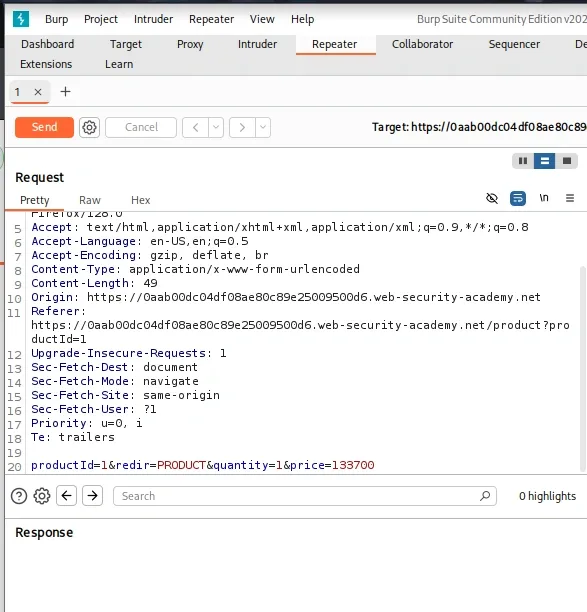Close Repeater tab 1
The width and height of the screenshot is (587, 612).
pos(38,92)
